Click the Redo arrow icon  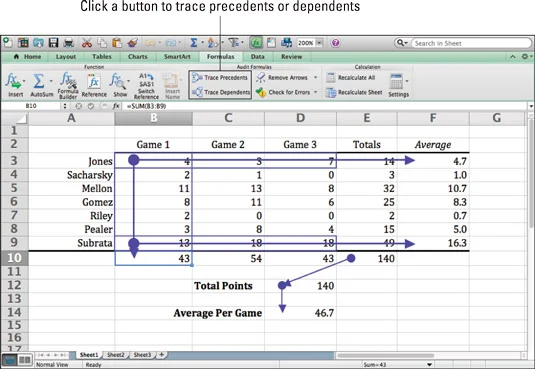click(x=170, y=43)
